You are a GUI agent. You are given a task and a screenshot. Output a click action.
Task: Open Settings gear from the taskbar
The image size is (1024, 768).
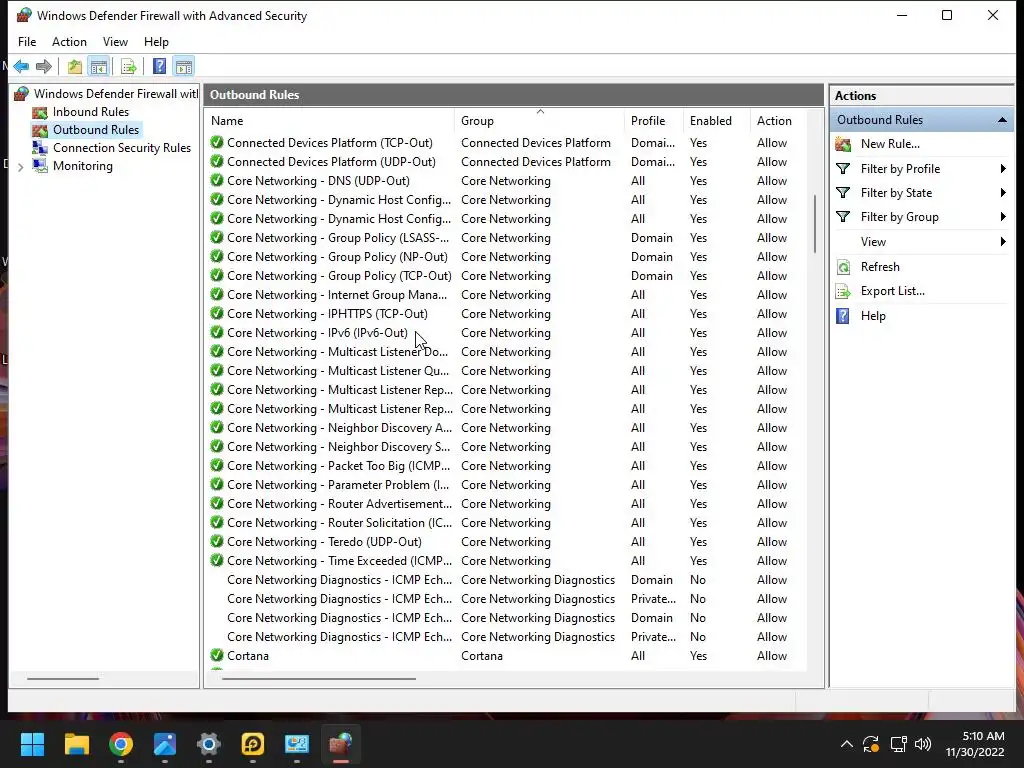pos(209,744)
